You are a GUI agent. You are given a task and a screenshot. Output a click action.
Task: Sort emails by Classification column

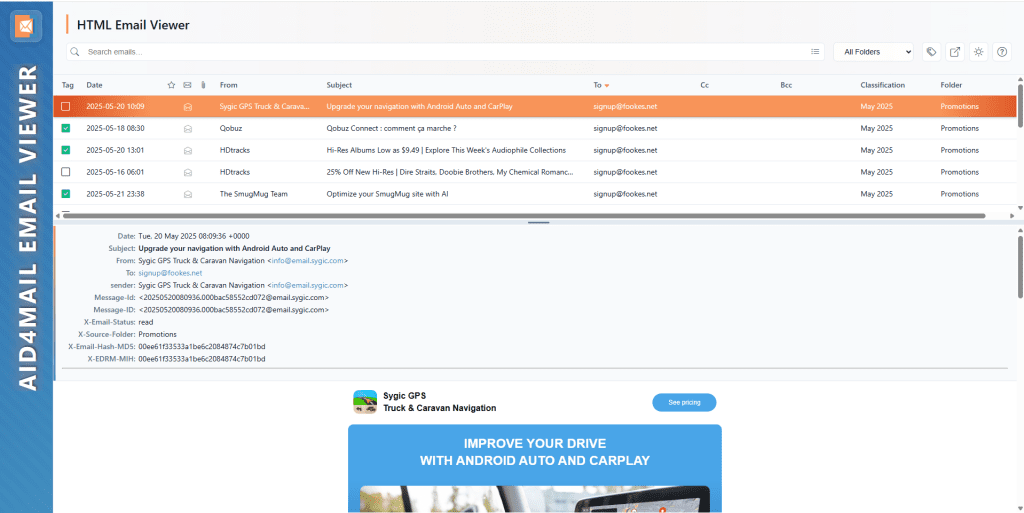tap(882, 85)
